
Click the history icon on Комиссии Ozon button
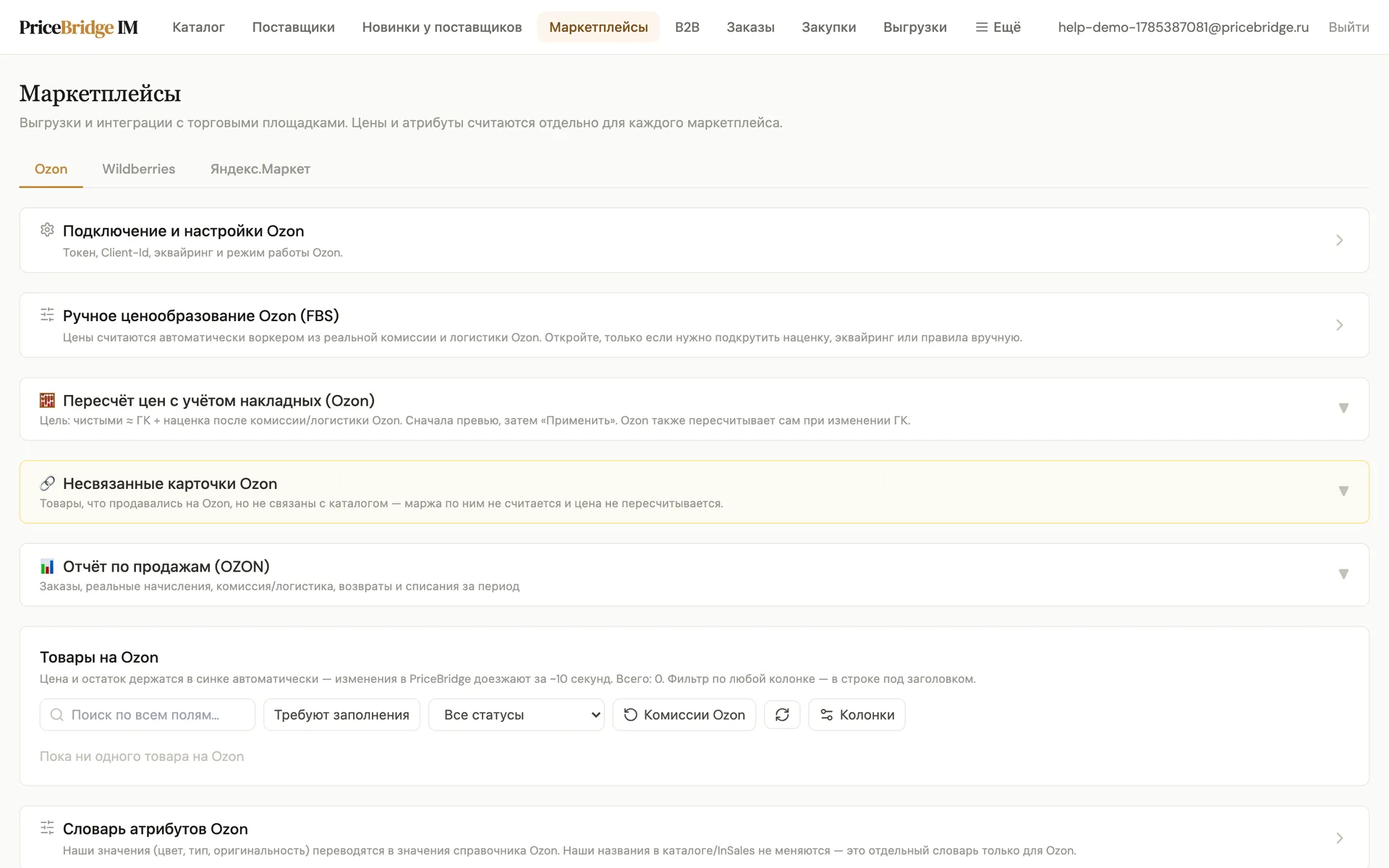pyautogui.click(x=631, y=715)
